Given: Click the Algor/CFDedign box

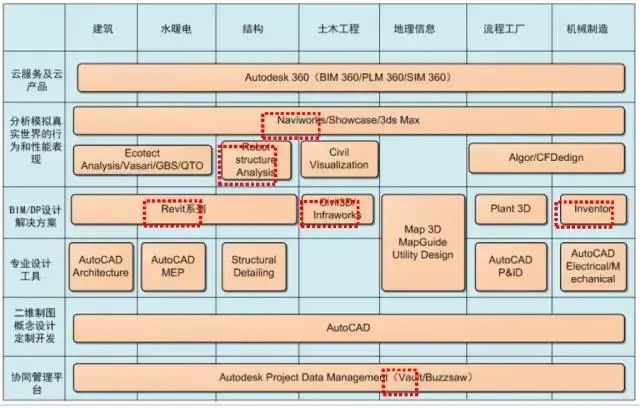Looking at the screenshot, I should click(547, 158).
